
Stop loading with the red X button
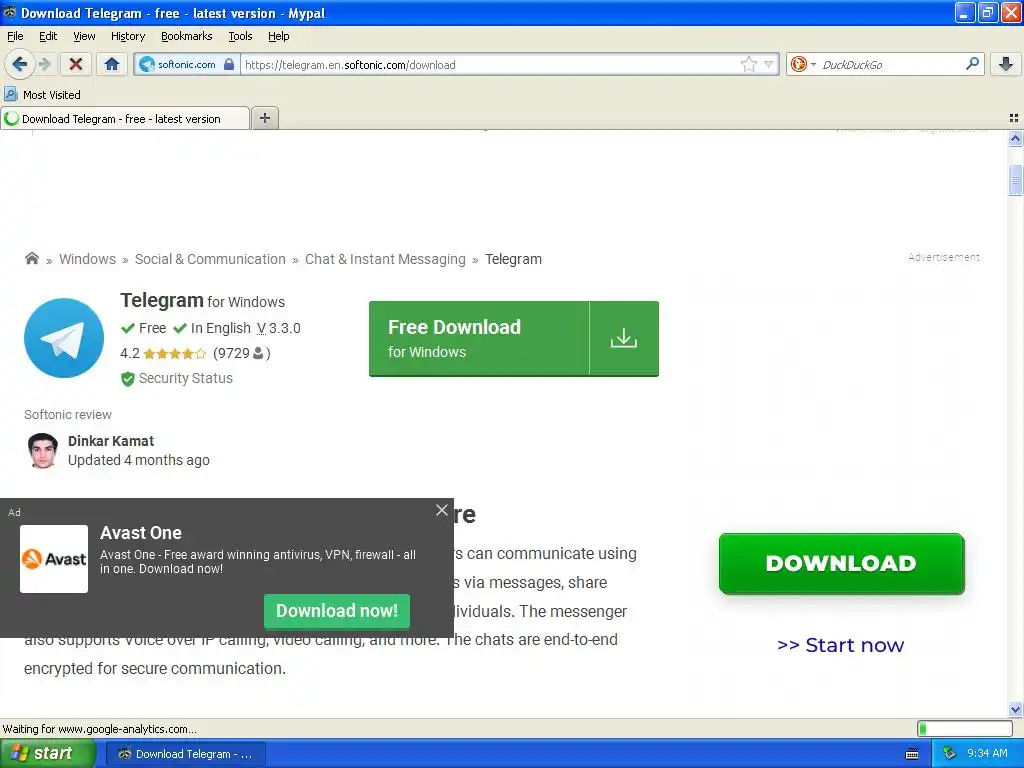pos(76,64)
